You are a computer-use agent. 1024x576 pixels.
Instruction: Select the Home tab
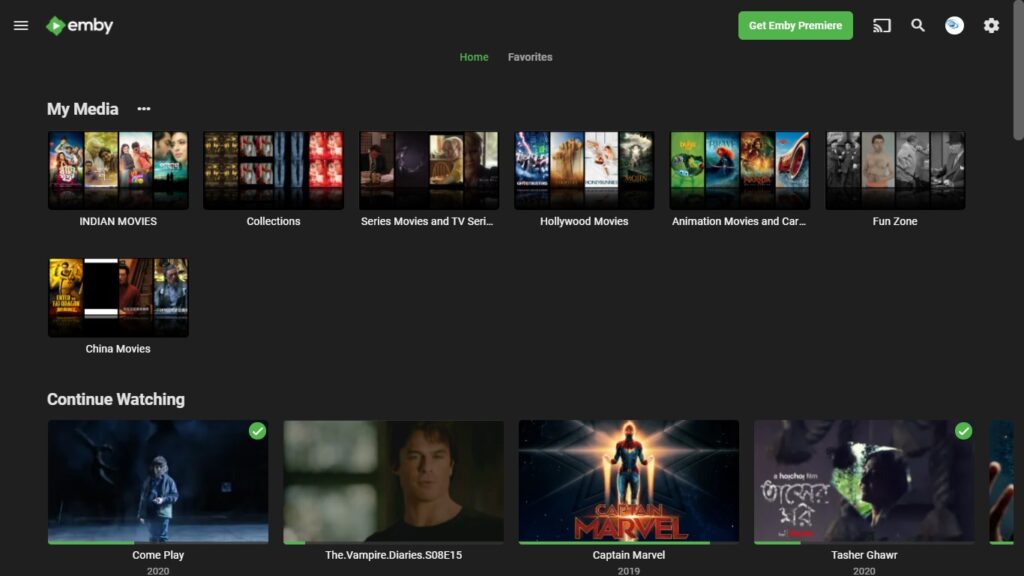[x=474, y=57]
